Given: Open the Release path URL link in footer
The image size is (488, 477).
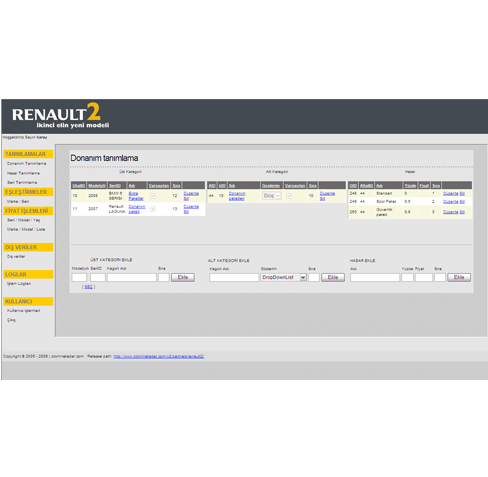Looking at the screenshot, I should [x=159, y=356].
